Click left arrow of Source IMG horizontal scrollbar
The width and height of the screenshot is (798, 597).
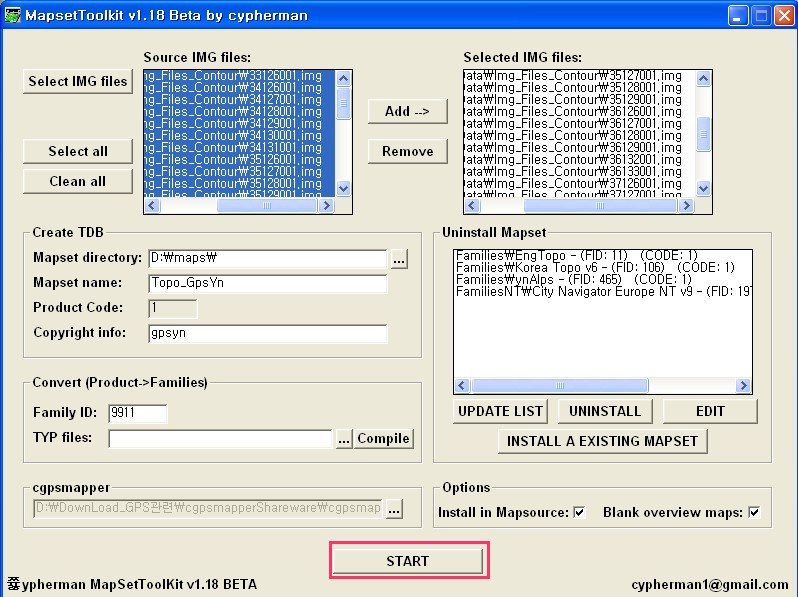152,206
